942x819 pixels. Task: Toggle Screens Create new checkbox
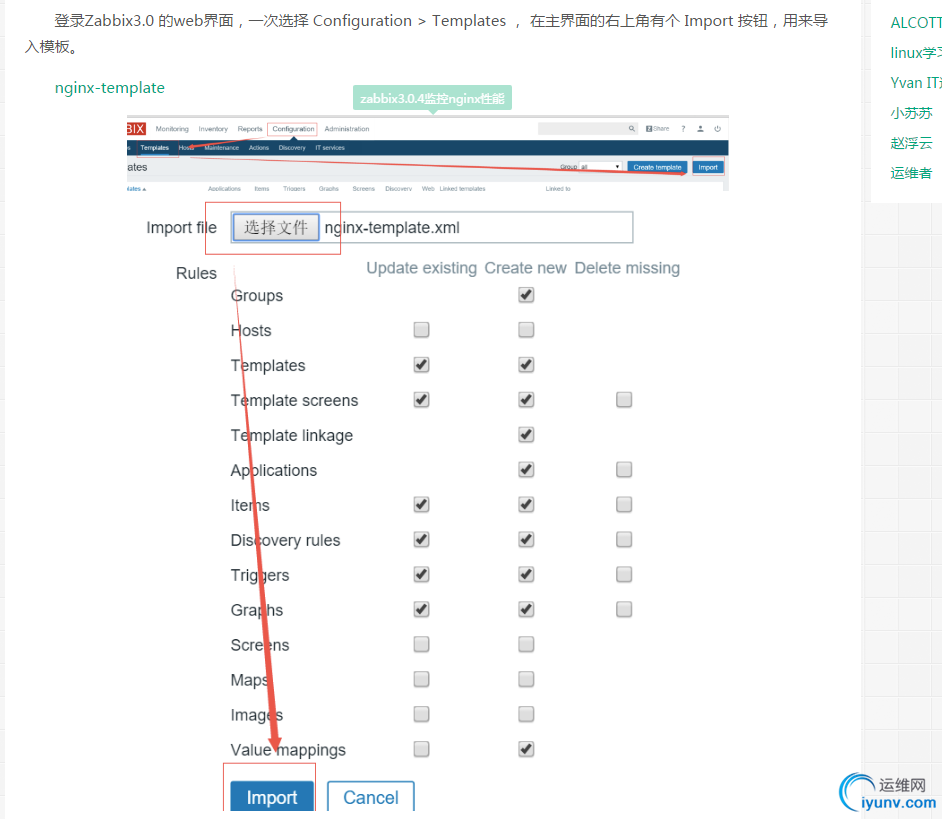point(526,644)
